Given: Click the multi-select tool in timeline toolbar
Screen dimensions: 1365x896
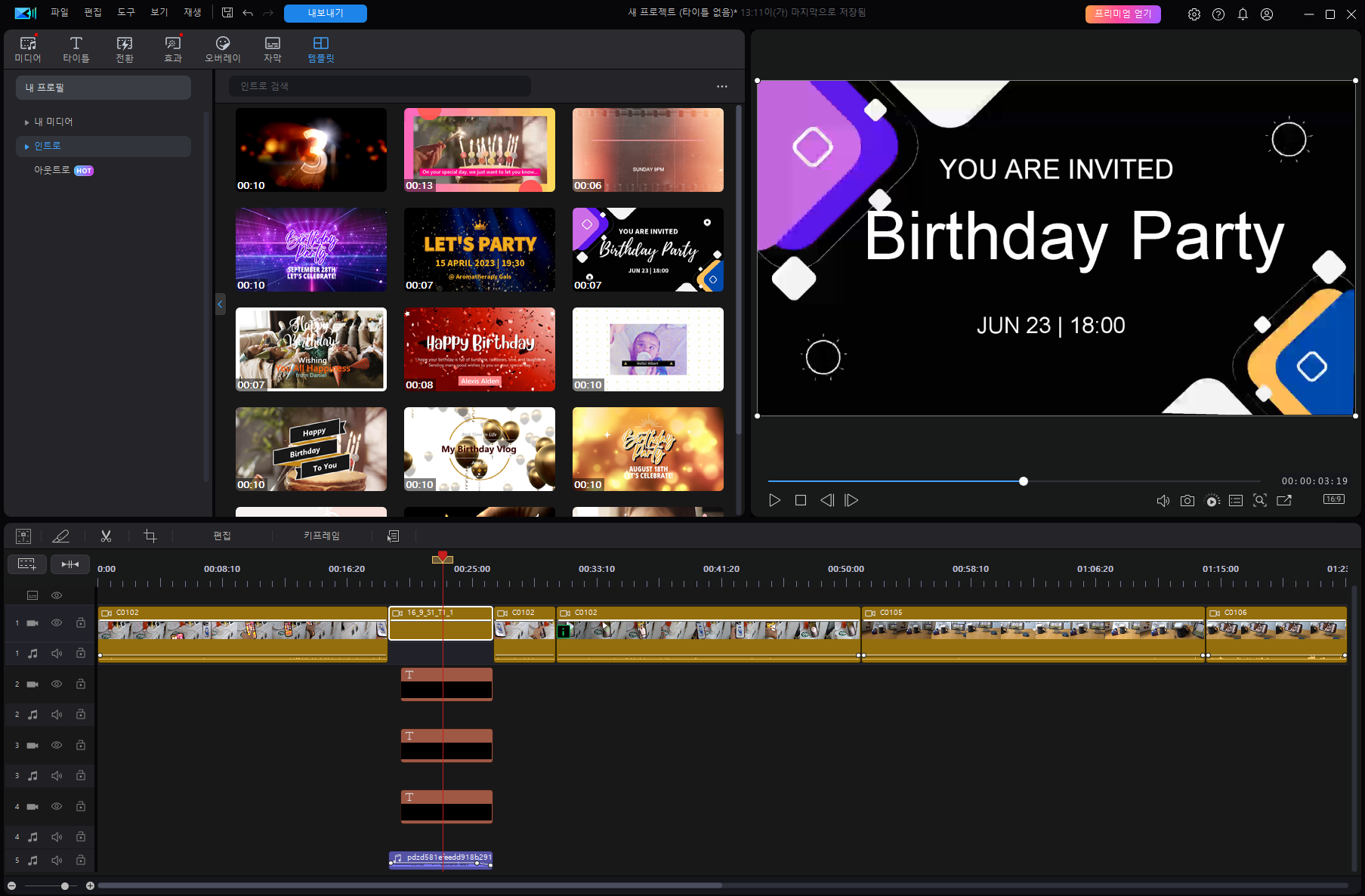Looking at the screenshot, I should click(23, 536).
